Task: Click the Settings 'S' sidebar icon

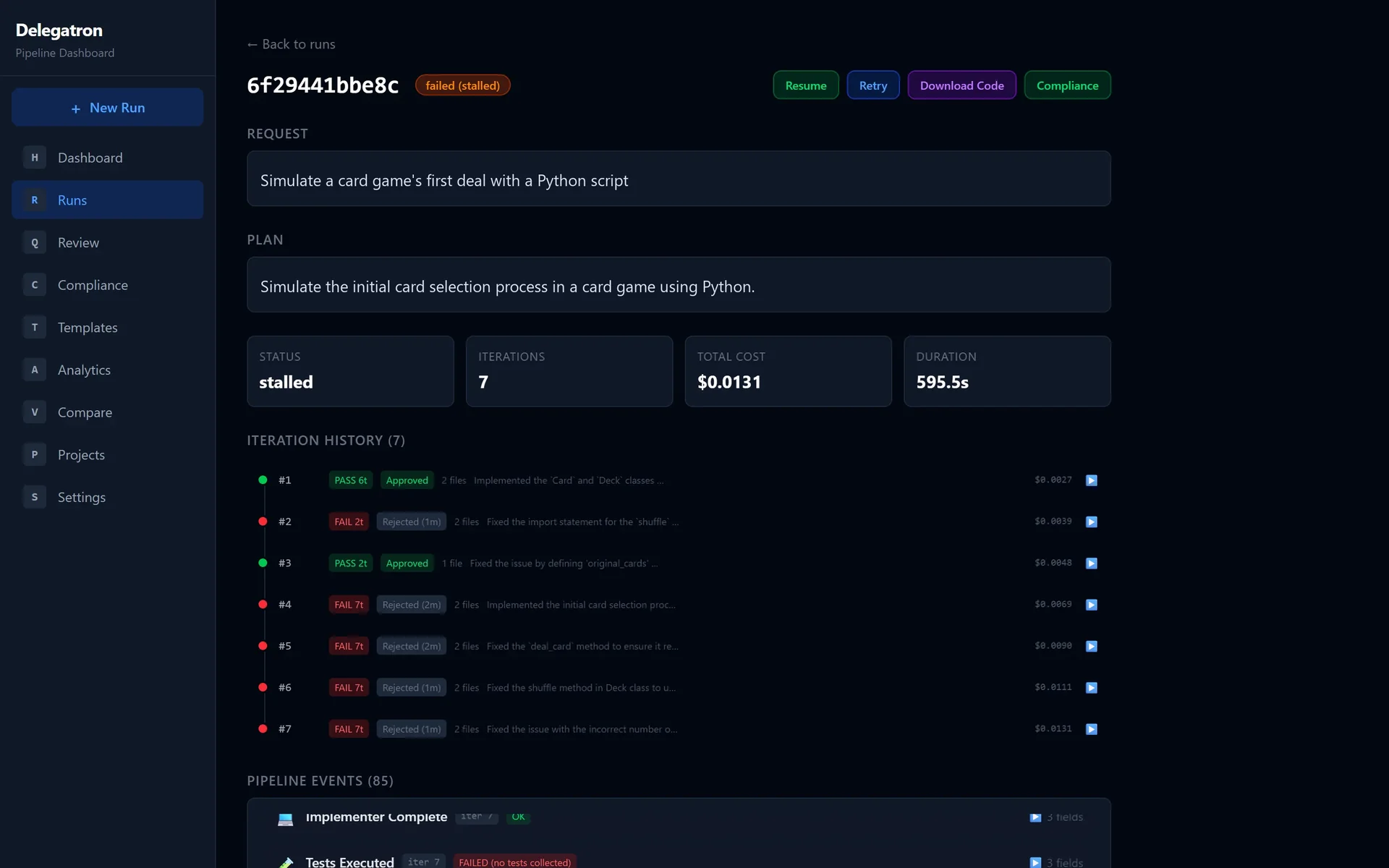Action: [35, 497]
